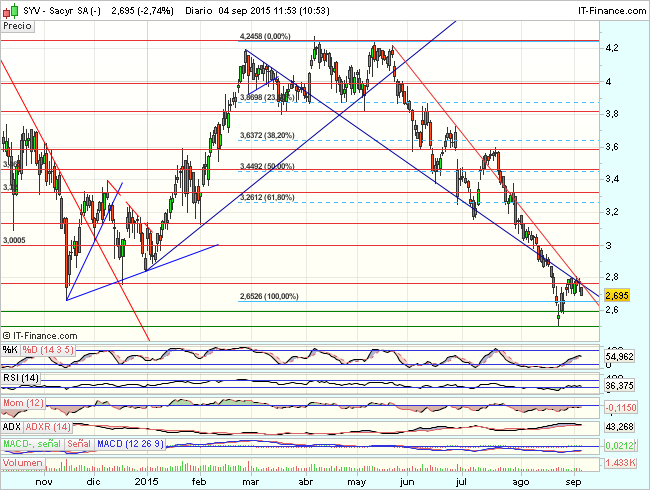Viewport: 650px width, 490px height.
Task: Select the %K stochastic indicator label
Action: click(x=10, y=349)
